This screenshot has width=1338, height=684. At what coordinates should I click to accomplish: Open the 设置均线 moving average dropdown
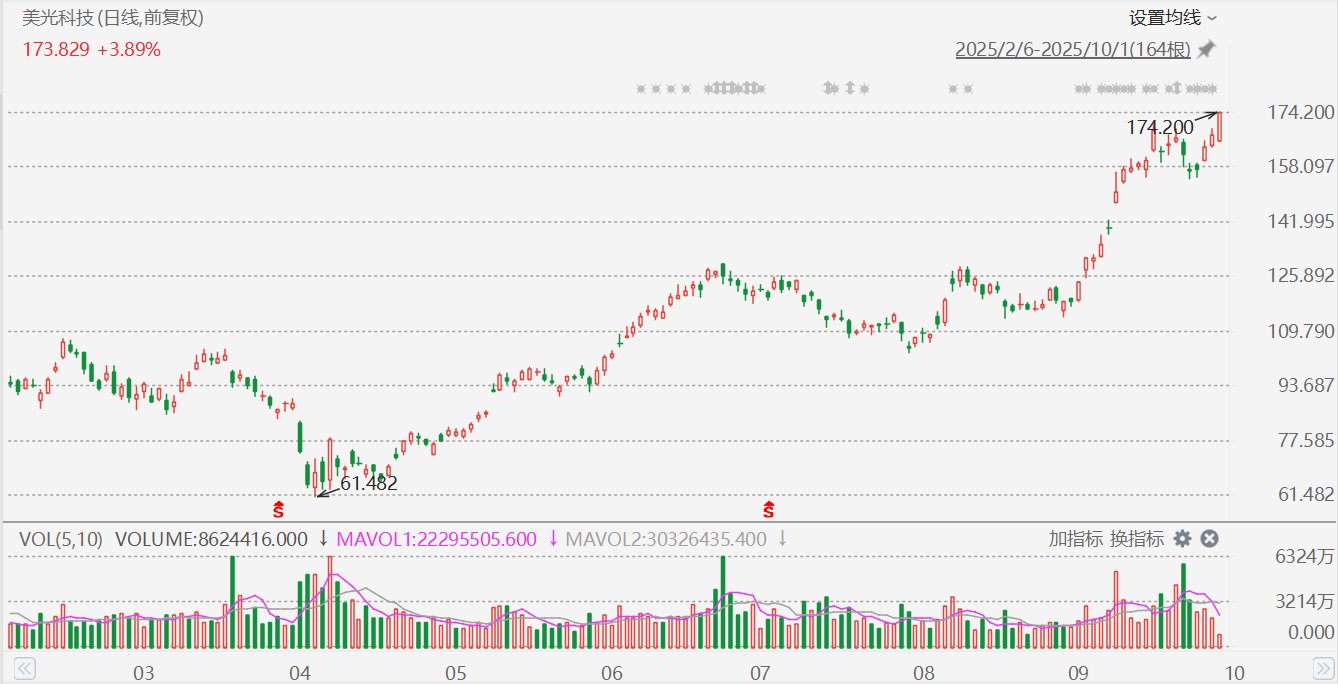pos(1172,17)
